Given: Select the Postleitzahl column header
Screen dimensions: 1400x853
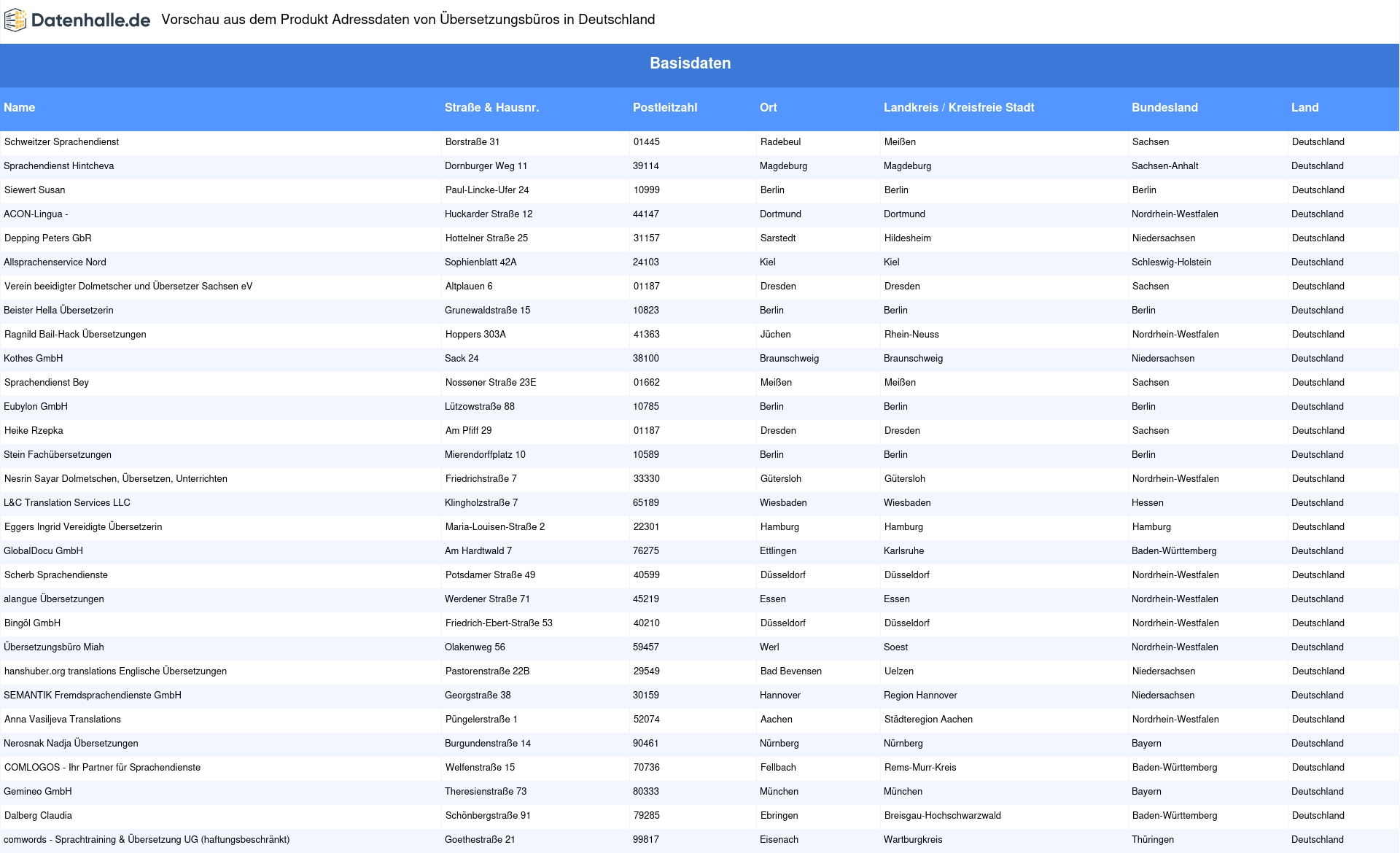Looking at the screenshot, I should tap(665, 107).
